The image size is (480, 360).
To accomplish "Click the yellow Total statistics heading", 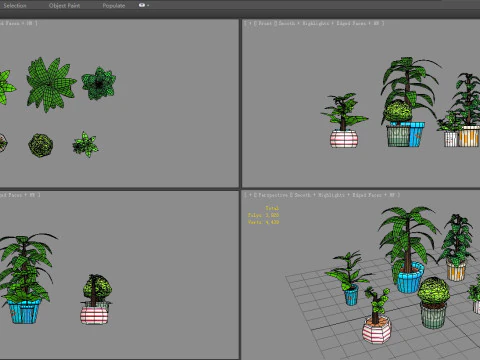I will point(272,208).
